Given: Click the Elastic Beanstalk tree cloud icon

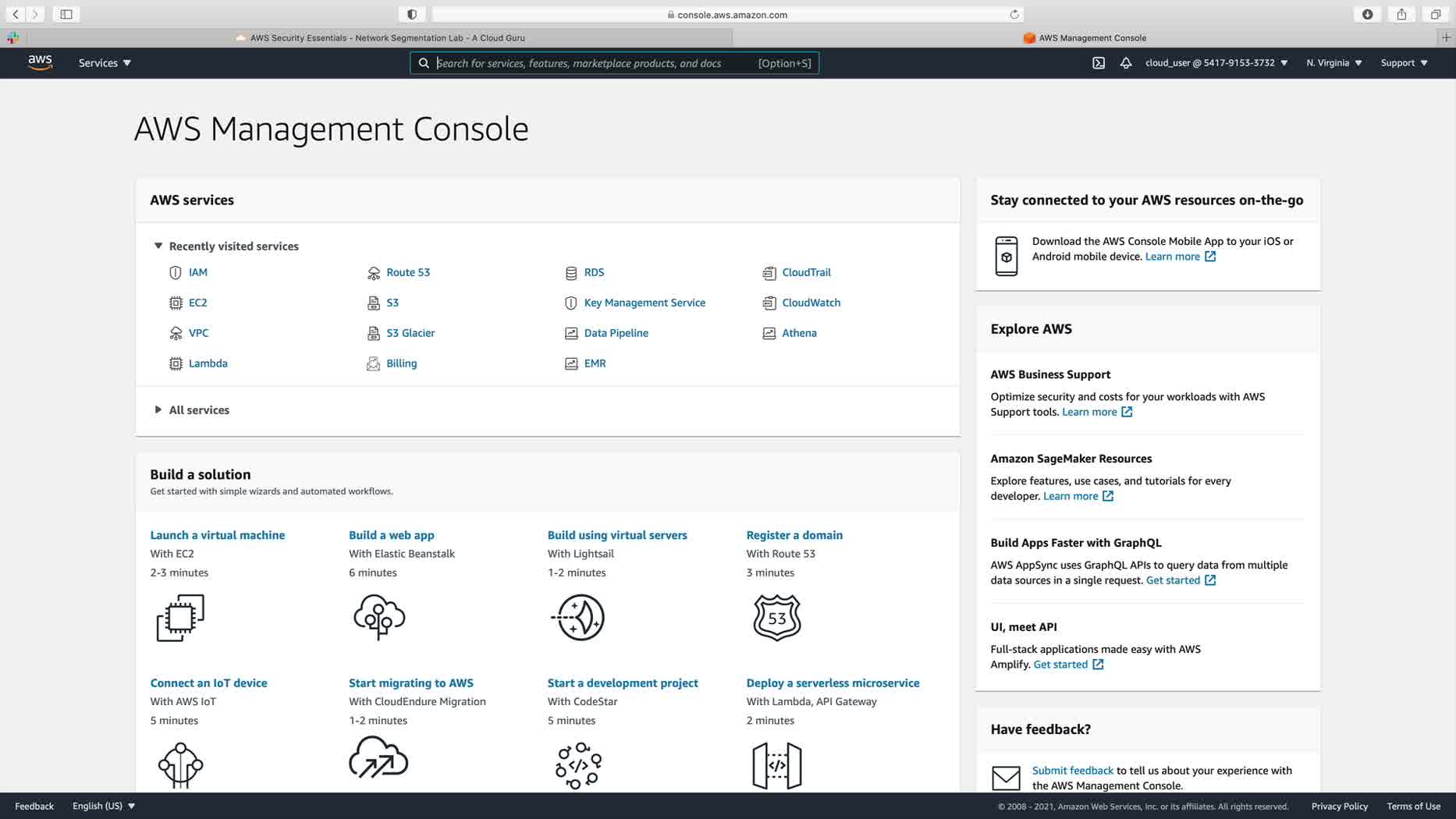Looking at the screenshot, I should point(379,617).
